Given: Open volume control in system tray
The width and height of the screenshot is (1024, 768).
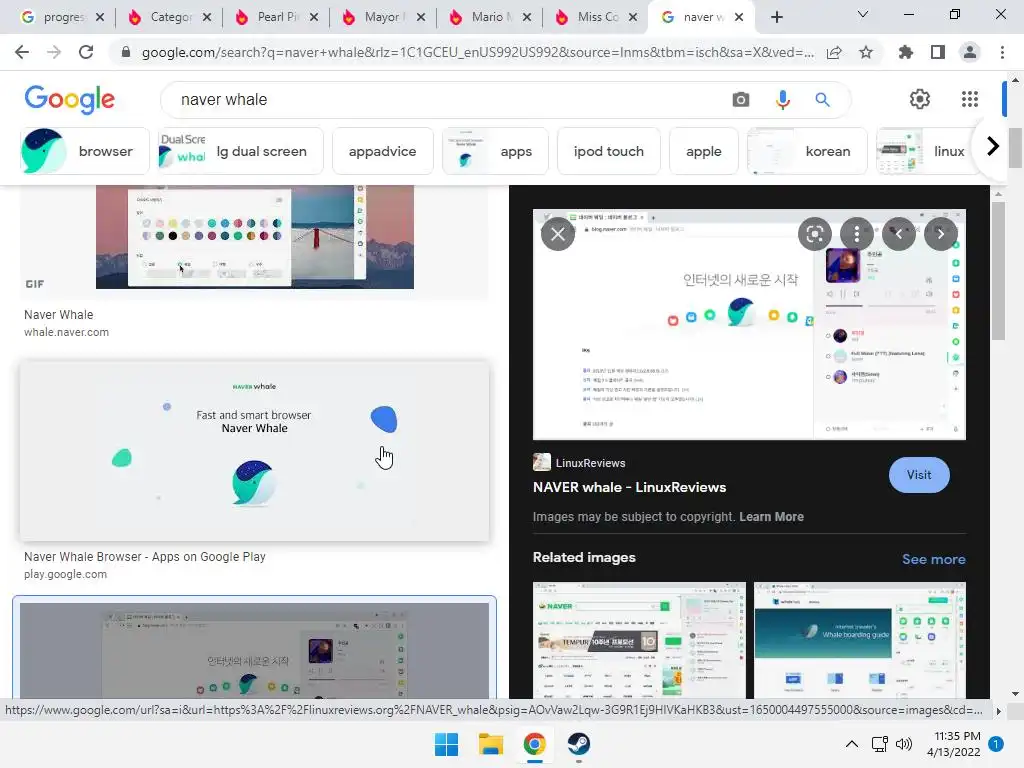Looking at the screenshot, I should point(904,744).
